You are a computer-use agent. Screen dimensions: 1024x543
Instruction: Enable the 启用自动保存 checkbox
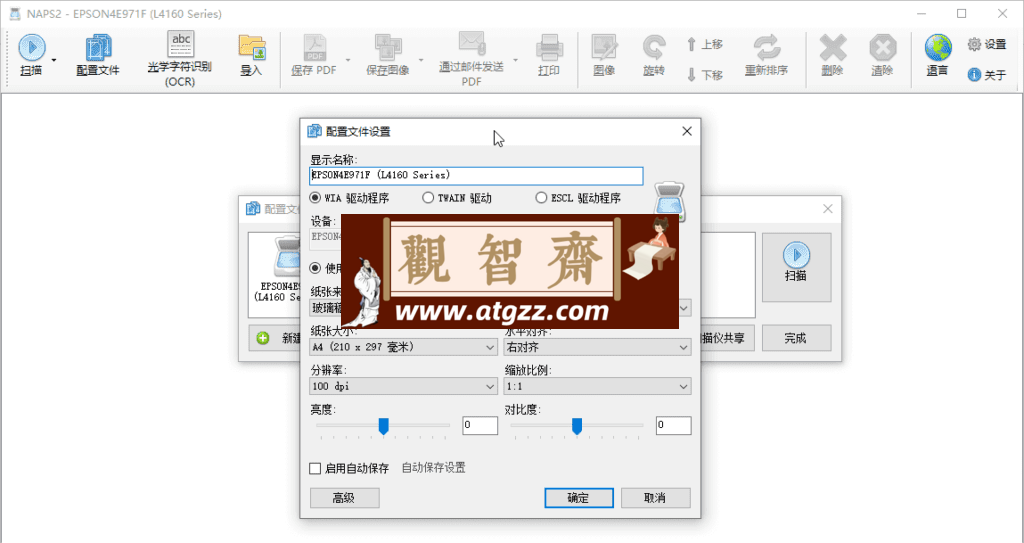pyautogui.click(x=315, y=469)
